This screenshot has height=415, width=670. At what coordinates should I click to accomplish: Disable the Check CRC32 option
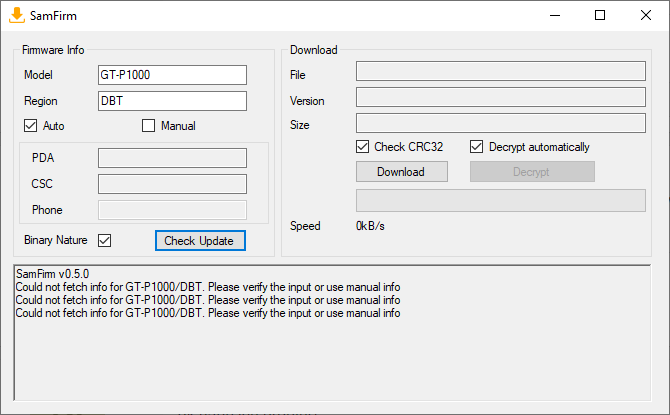pyautogui.click(x=362, y=147)
